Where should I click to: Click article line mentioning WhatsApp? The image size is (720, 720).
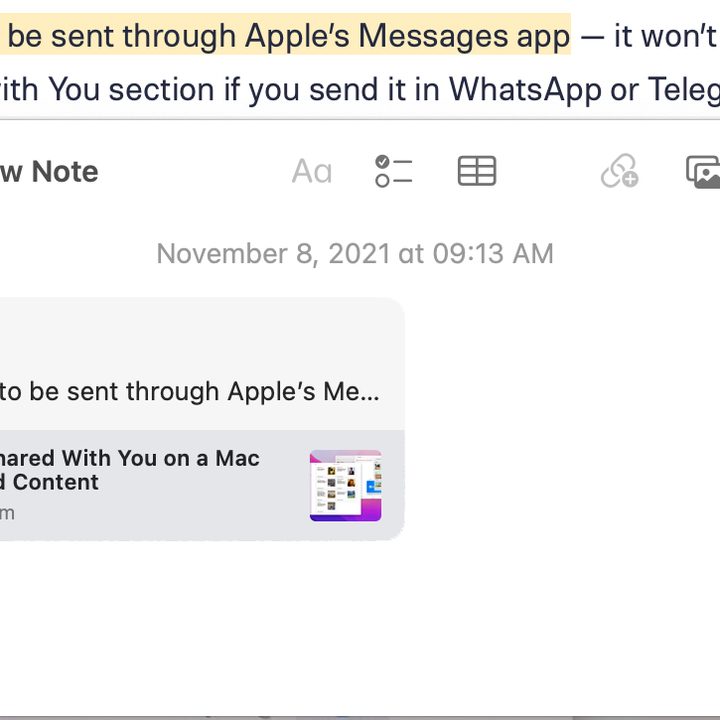[360, 89]
